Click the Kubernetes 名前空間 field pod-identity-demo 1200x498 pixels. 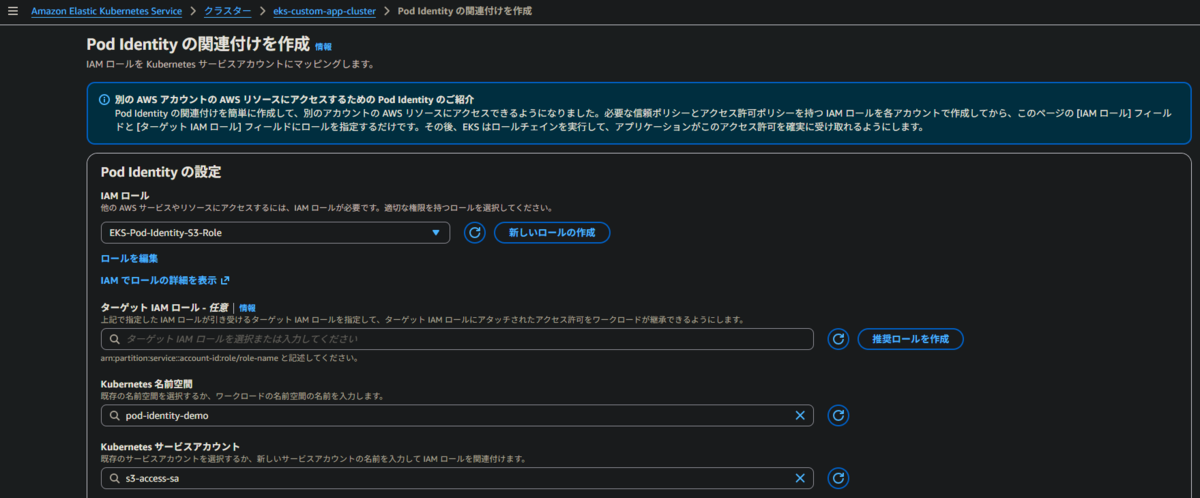coord(457,415)
